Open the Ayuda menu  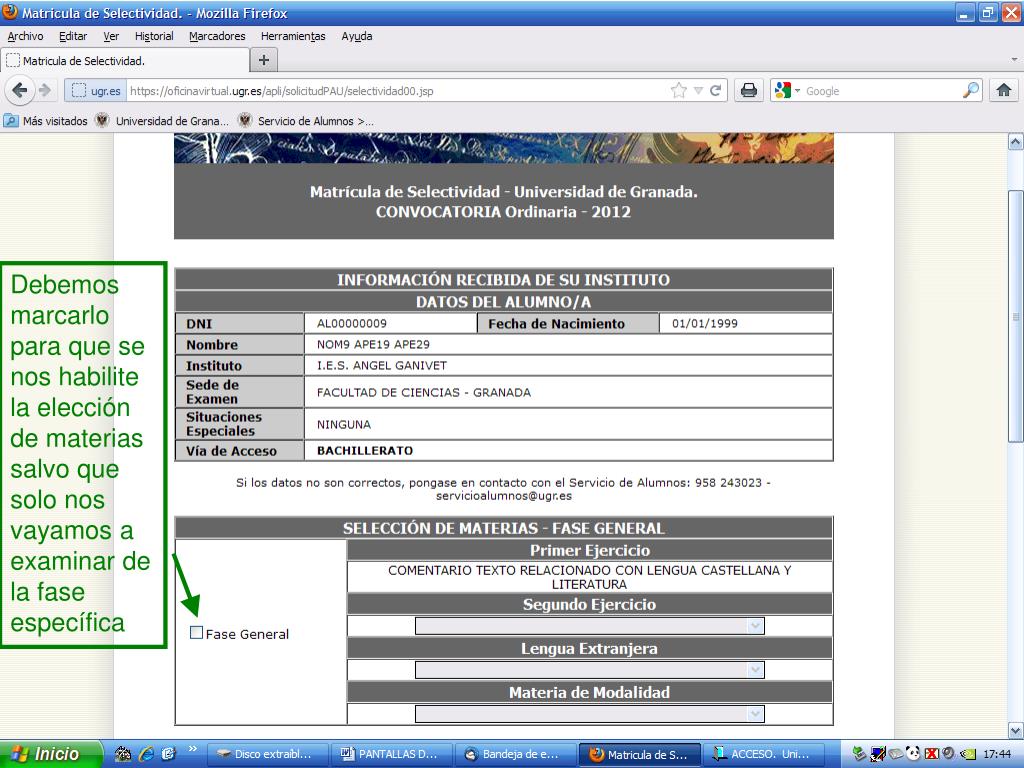[x=357, y=36]
